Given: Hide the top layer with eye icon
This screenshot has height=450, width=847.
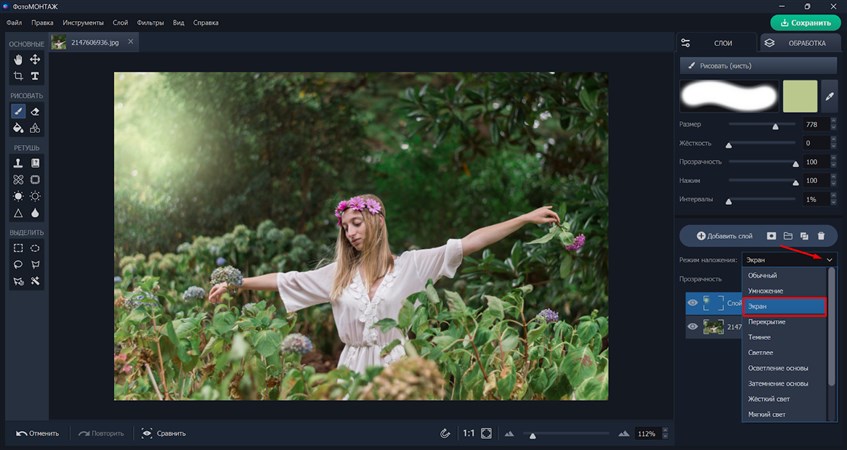Looking at the screenshot, I should tap(692, 301).
